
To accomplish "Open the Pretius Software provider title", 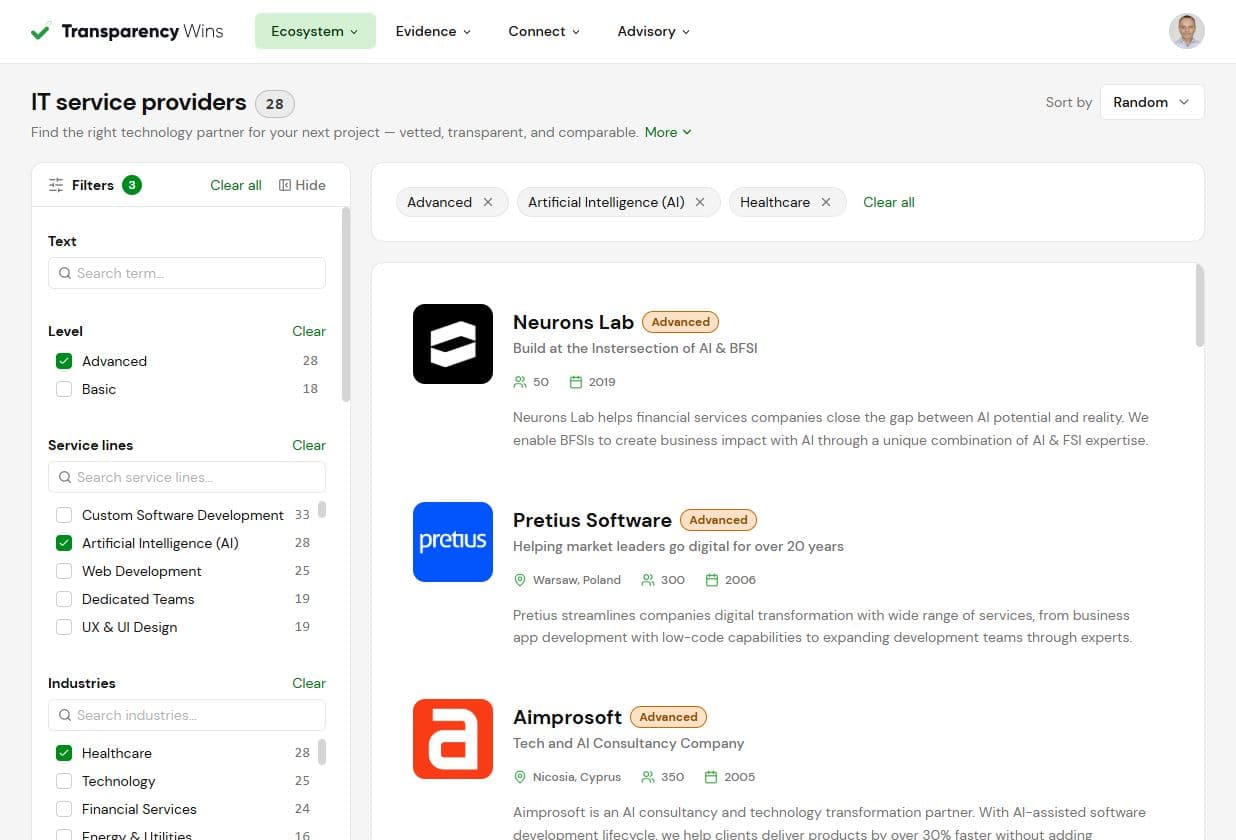I will [592, 520].
